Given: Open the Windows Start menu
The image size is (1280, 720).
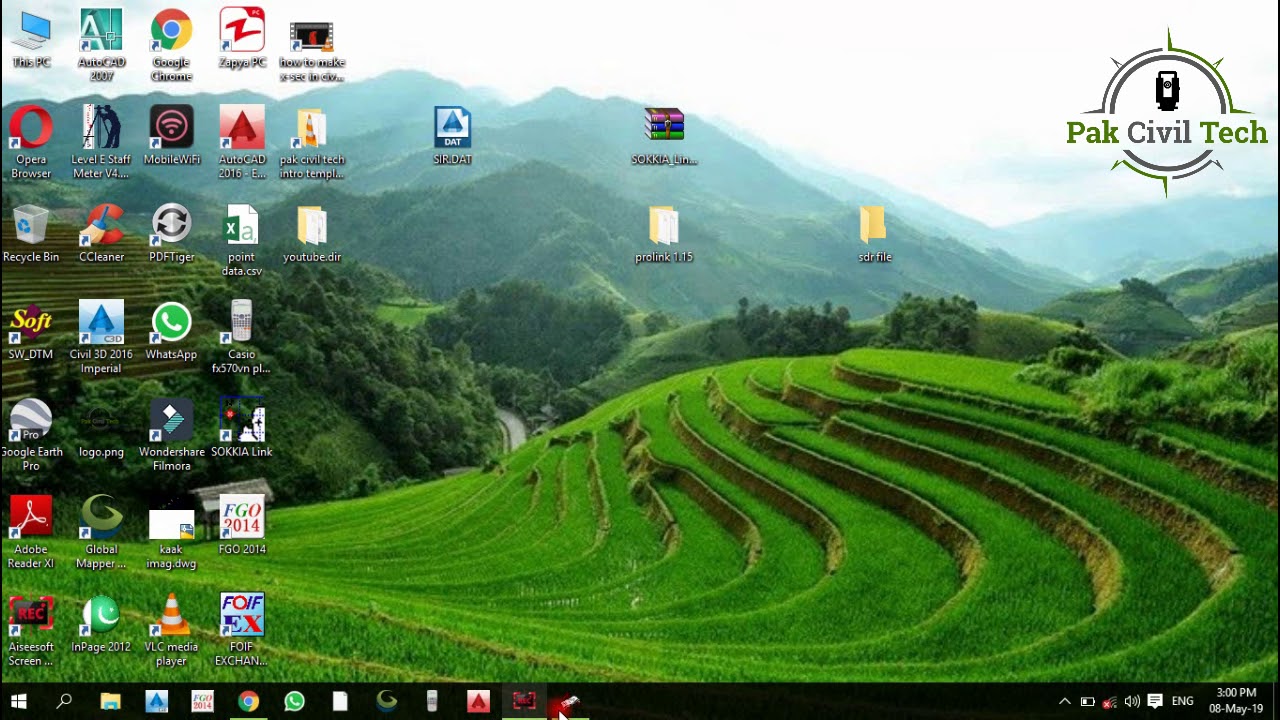Looking at the screenshot, I should 18,701.
